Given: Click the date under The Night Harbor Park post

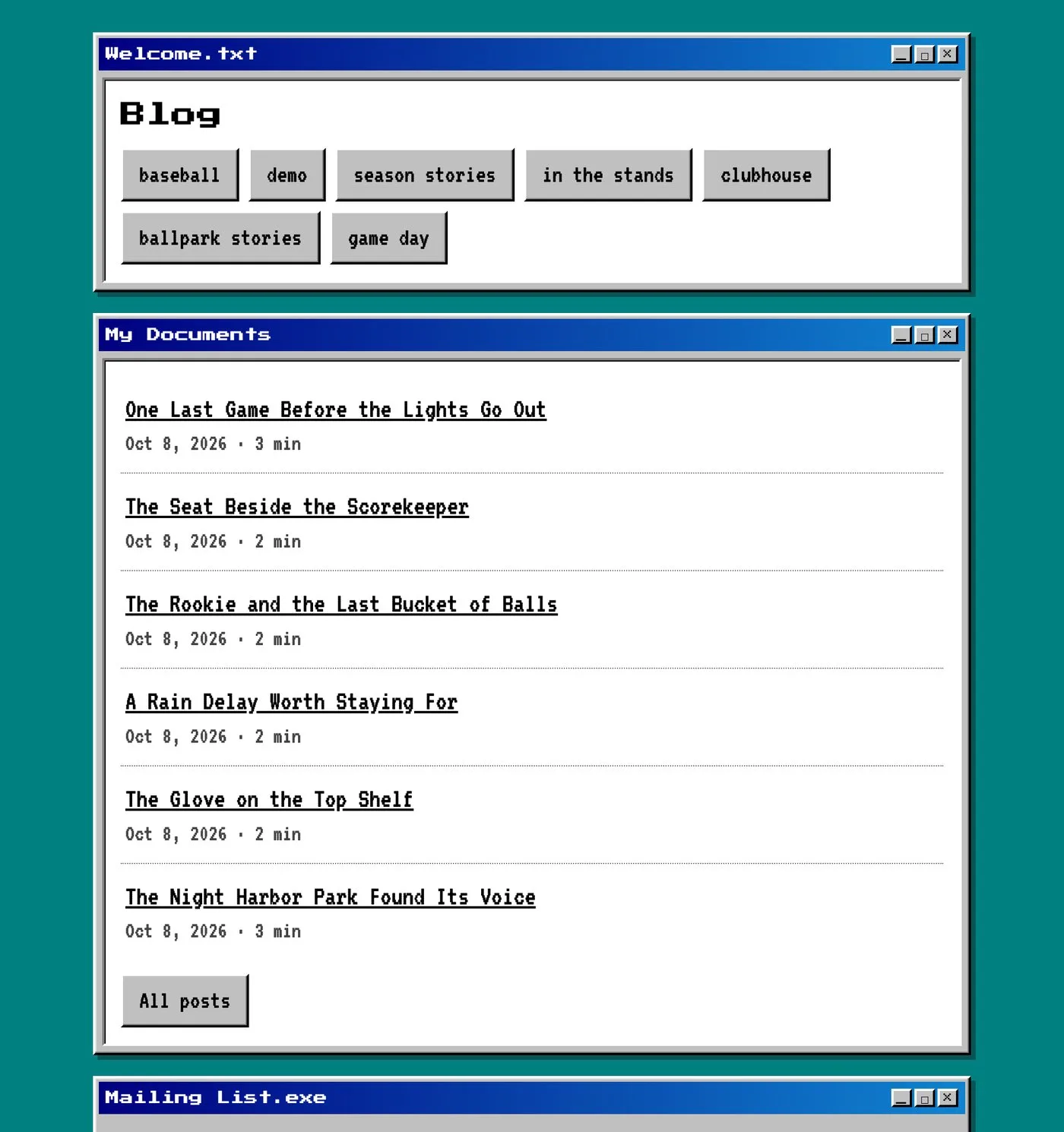Looking at the screenshot, I should [x=176, y=932].
